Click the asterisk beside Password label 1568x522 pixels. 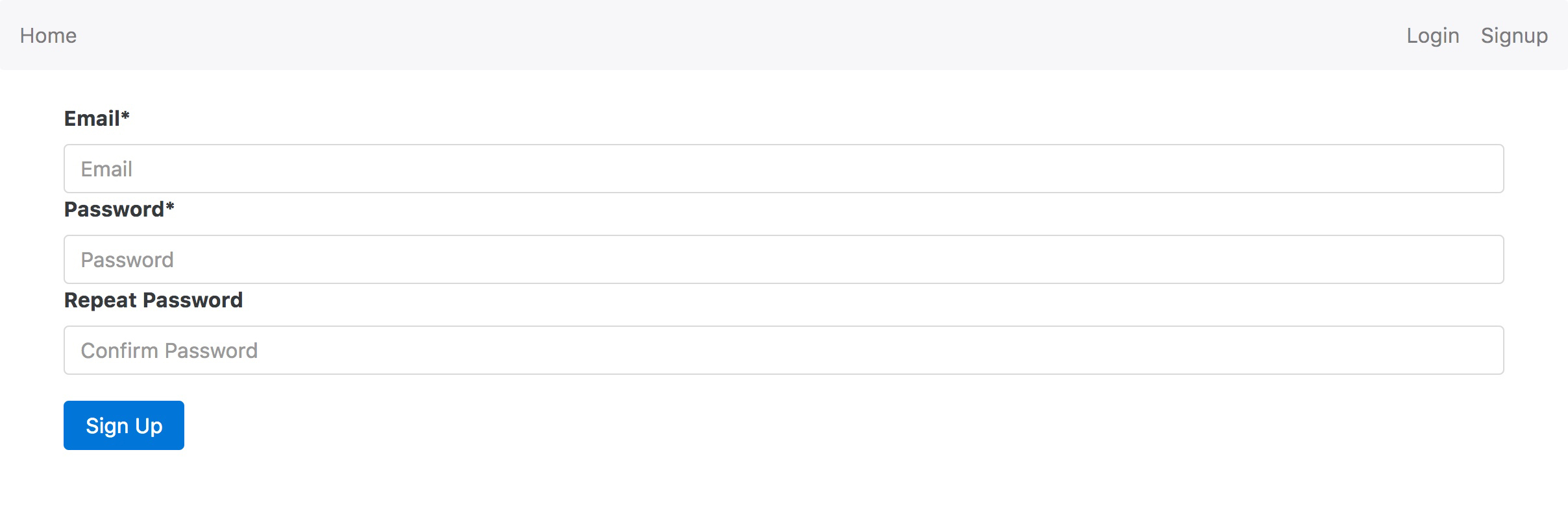(170, 207)
